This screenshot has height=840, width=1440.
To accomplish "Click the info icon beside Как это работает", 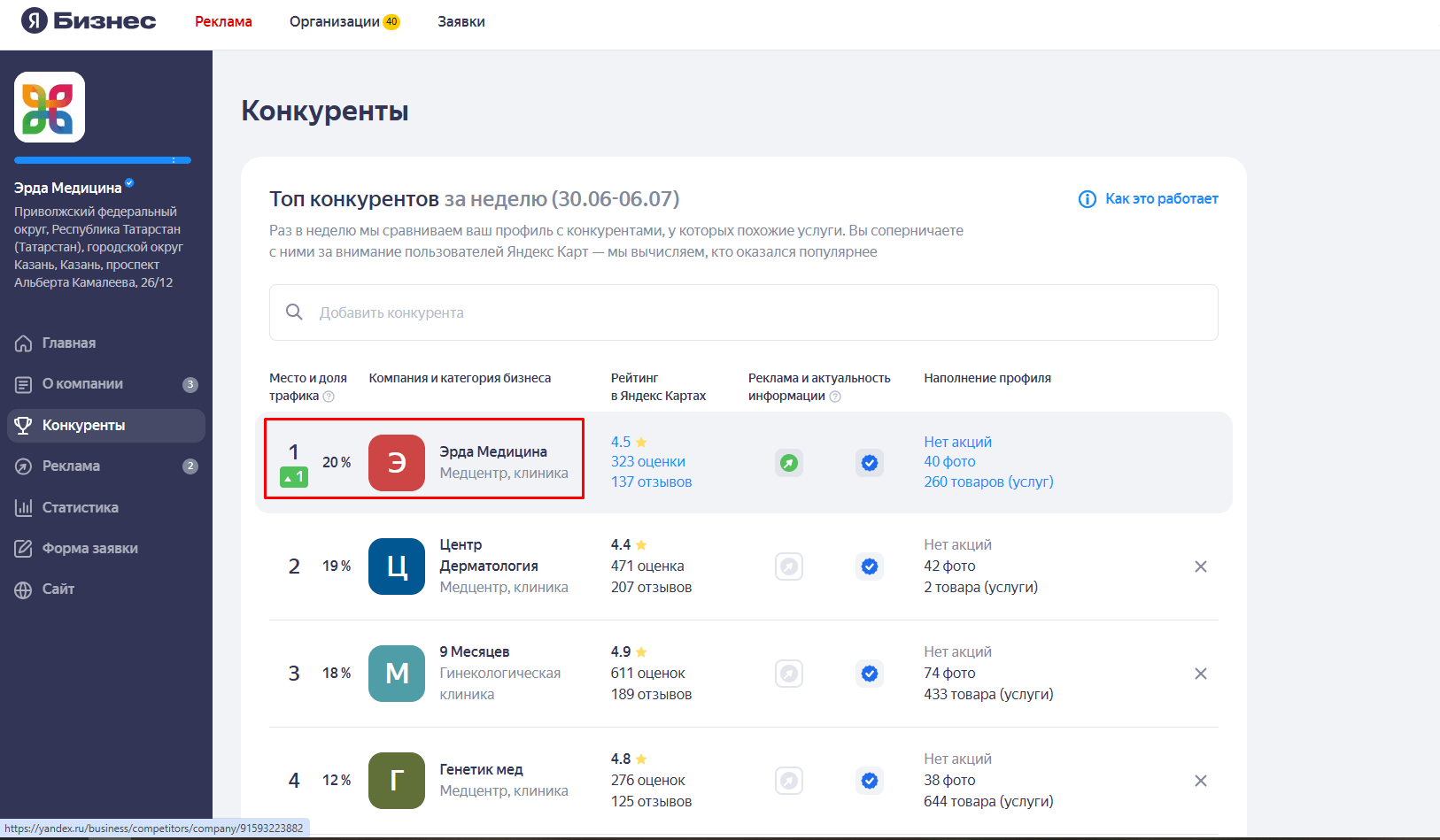I will 1087,199.
